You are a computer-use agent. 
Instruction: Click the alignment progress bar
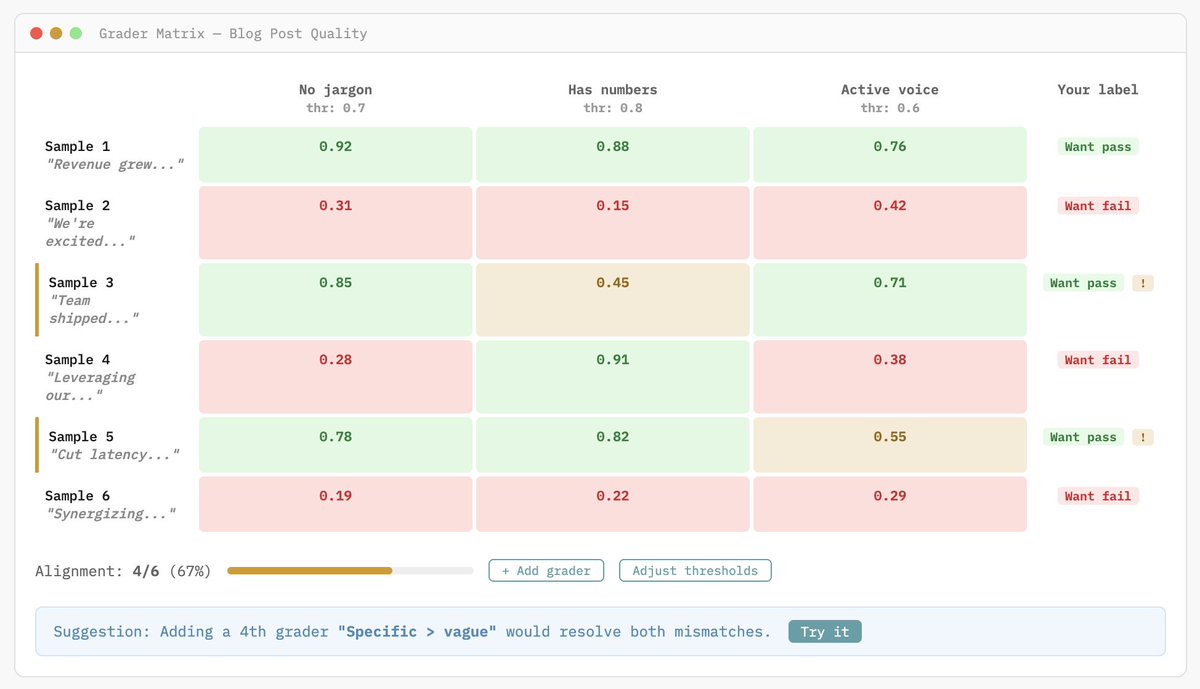pos(350,571)
